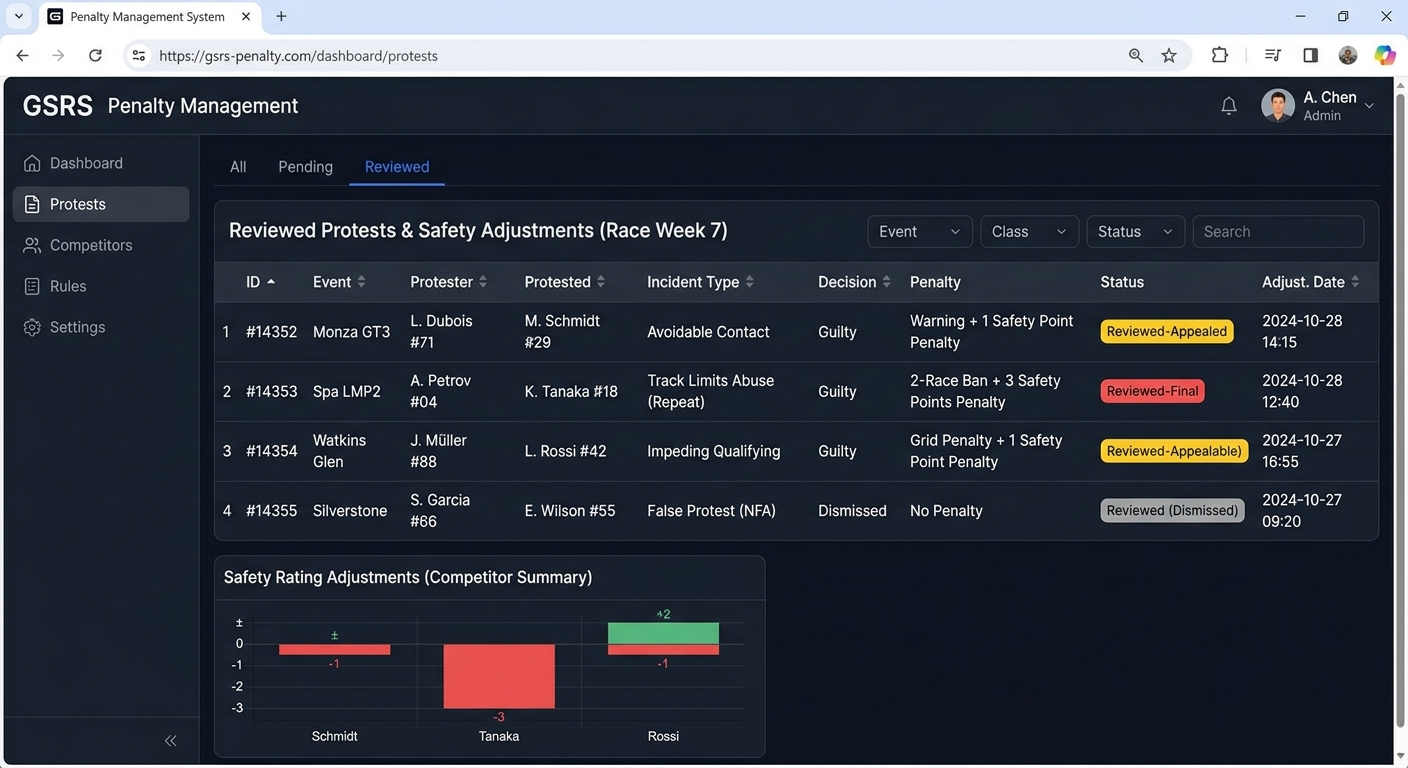Click the A. Chen profile avatar
This screenshot has width=1408, height=768.
[x=1278, y=105]
